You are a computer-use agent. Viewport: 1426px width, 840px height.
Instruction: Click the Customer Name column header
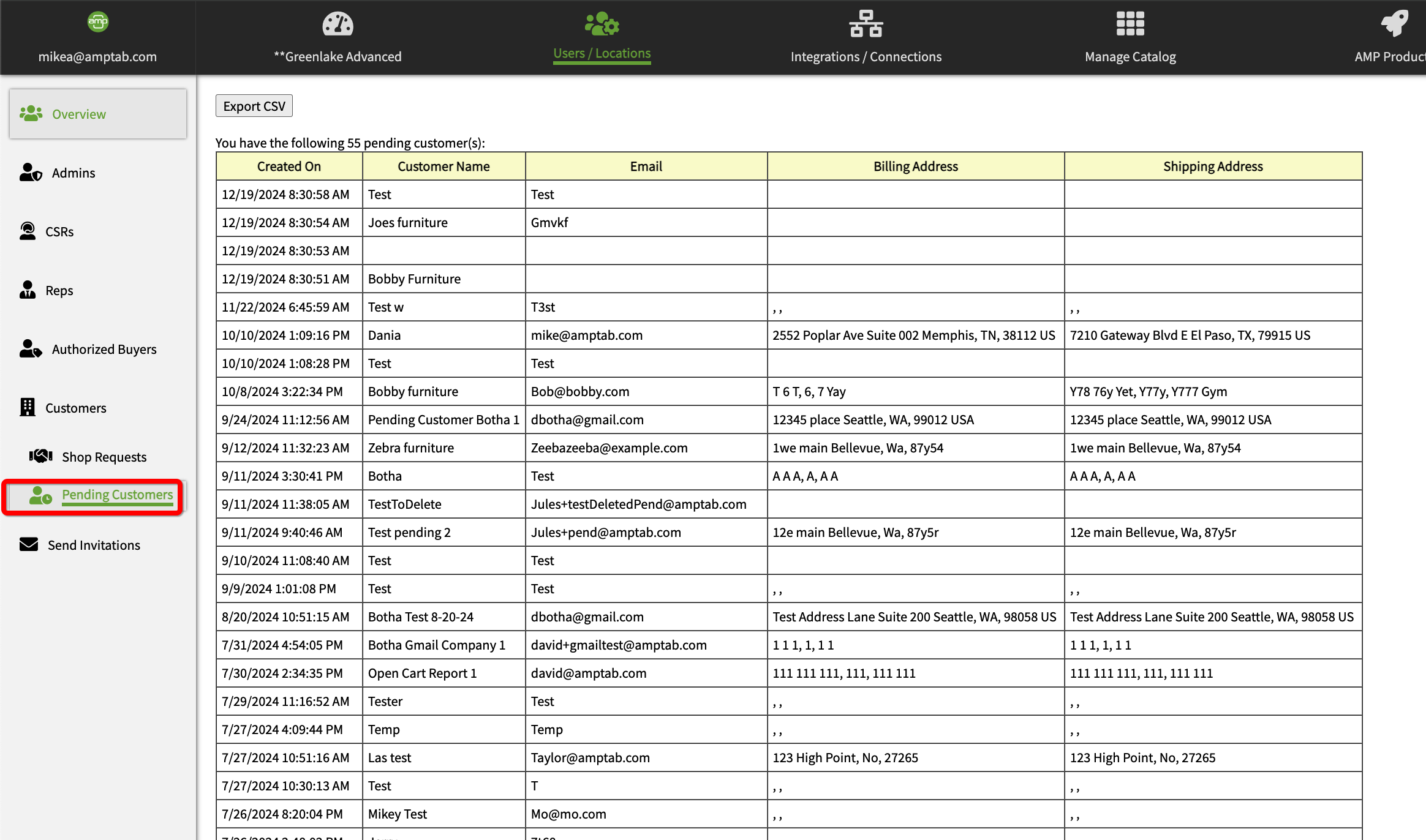tap(443, 167)
